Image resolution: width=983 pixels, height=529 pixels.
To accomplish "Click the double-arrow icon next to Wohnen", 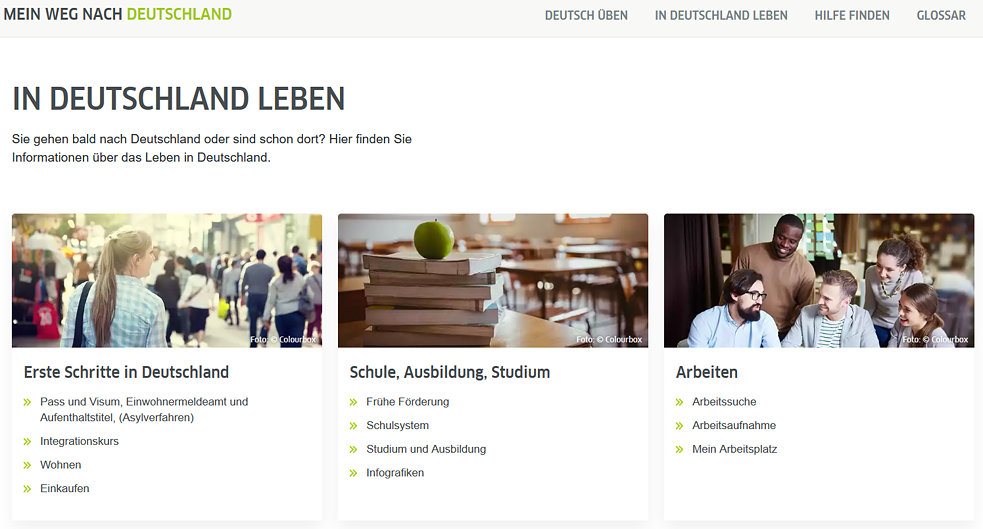I will pos(27,466).
